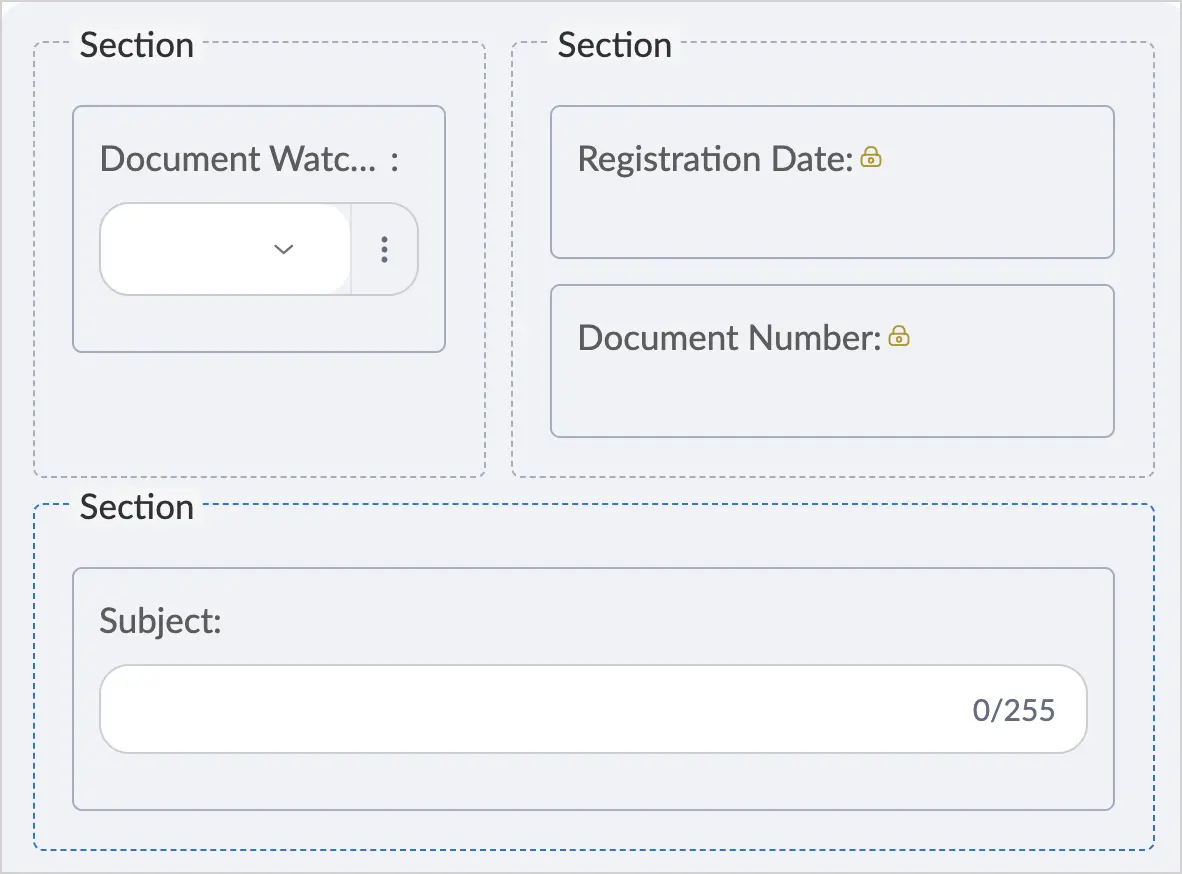Click the Registration Date label text
Viewport: 1182px width, 874px height.
715,159
